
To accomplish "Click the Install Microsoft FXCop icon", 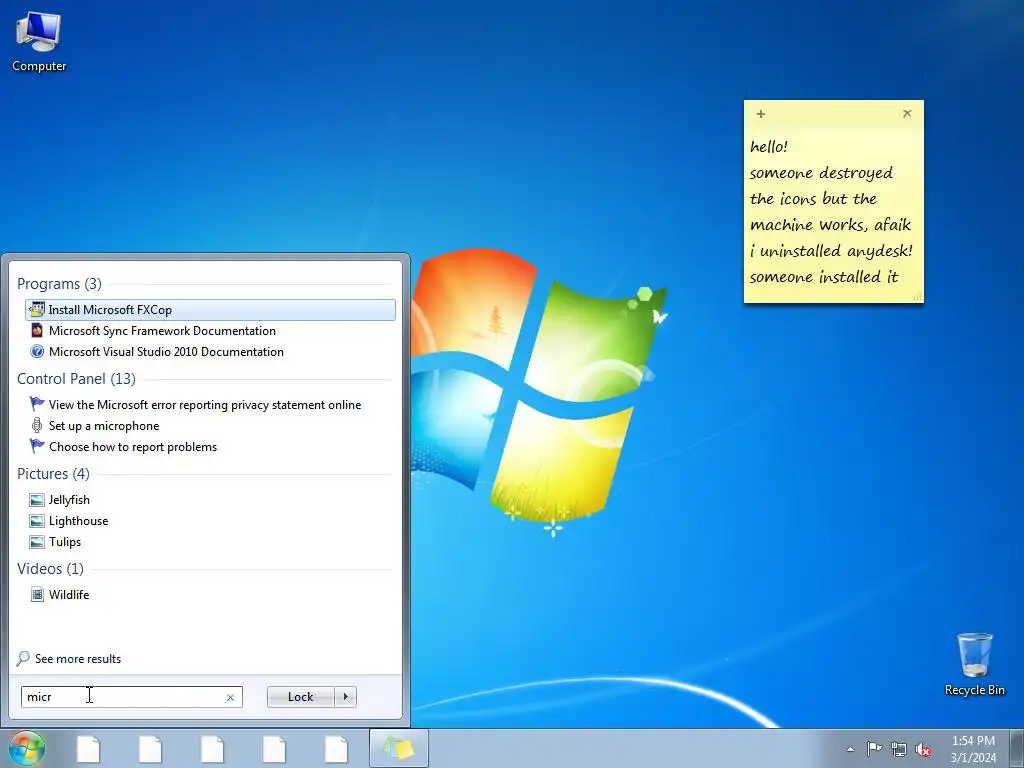I will pyautogui.click(x=37, y=310).
